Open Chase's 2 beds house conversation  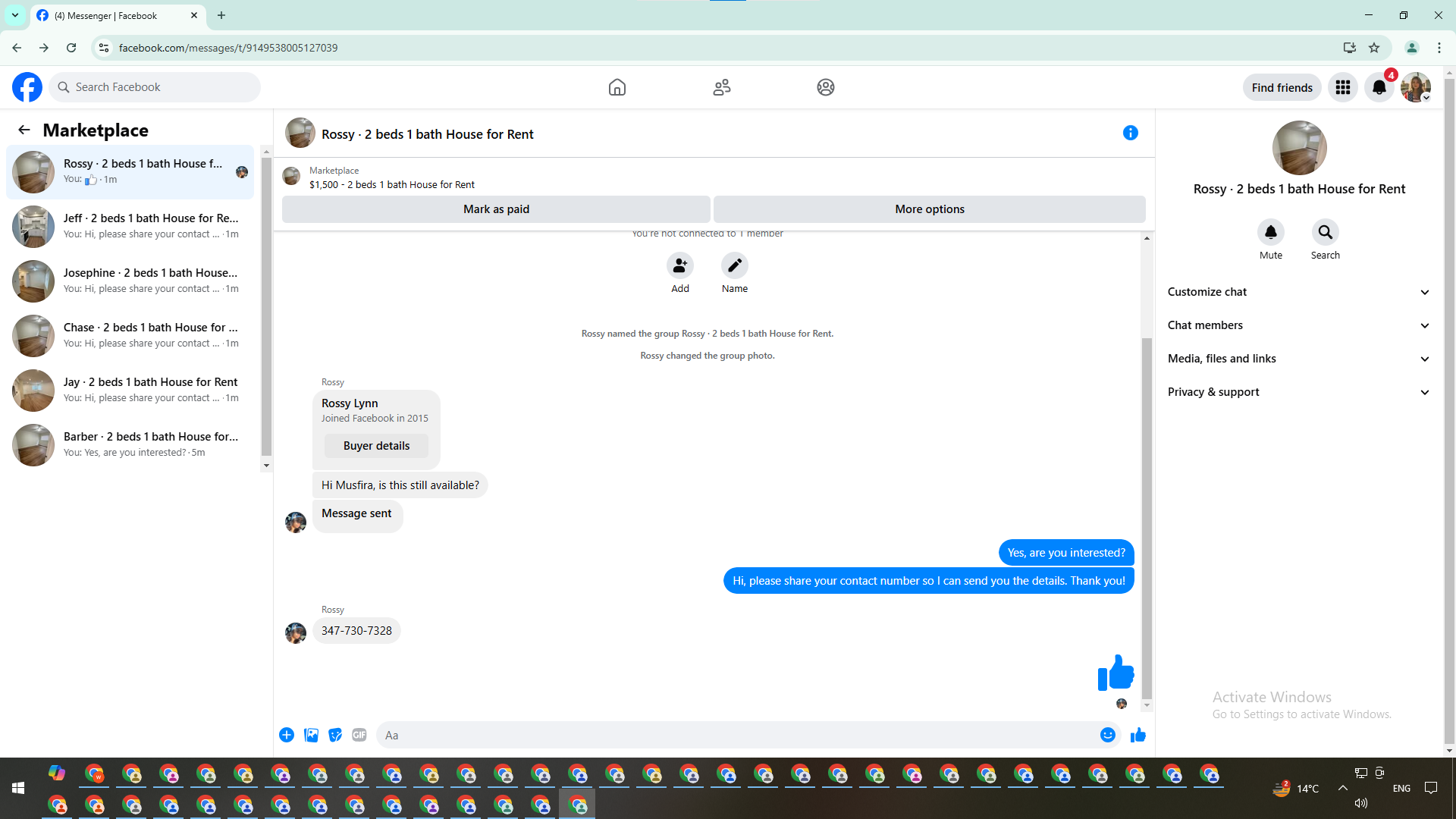pos(130,336)
